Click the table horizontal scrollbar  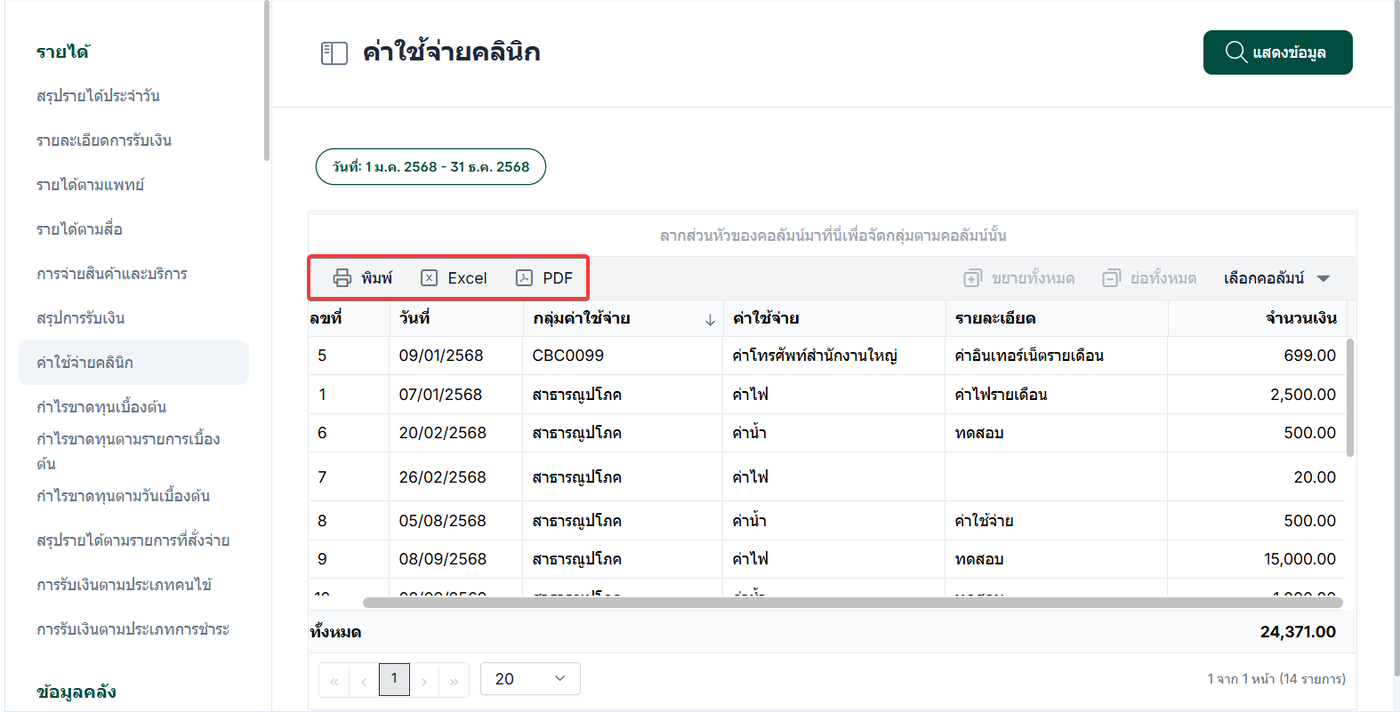pos(852,602)
